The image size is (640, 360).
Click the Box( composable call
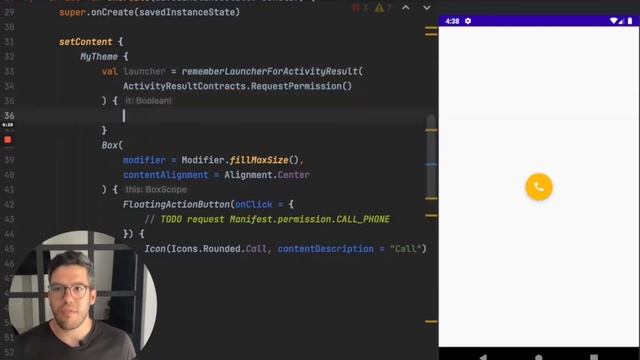click(x=112, y=145)
